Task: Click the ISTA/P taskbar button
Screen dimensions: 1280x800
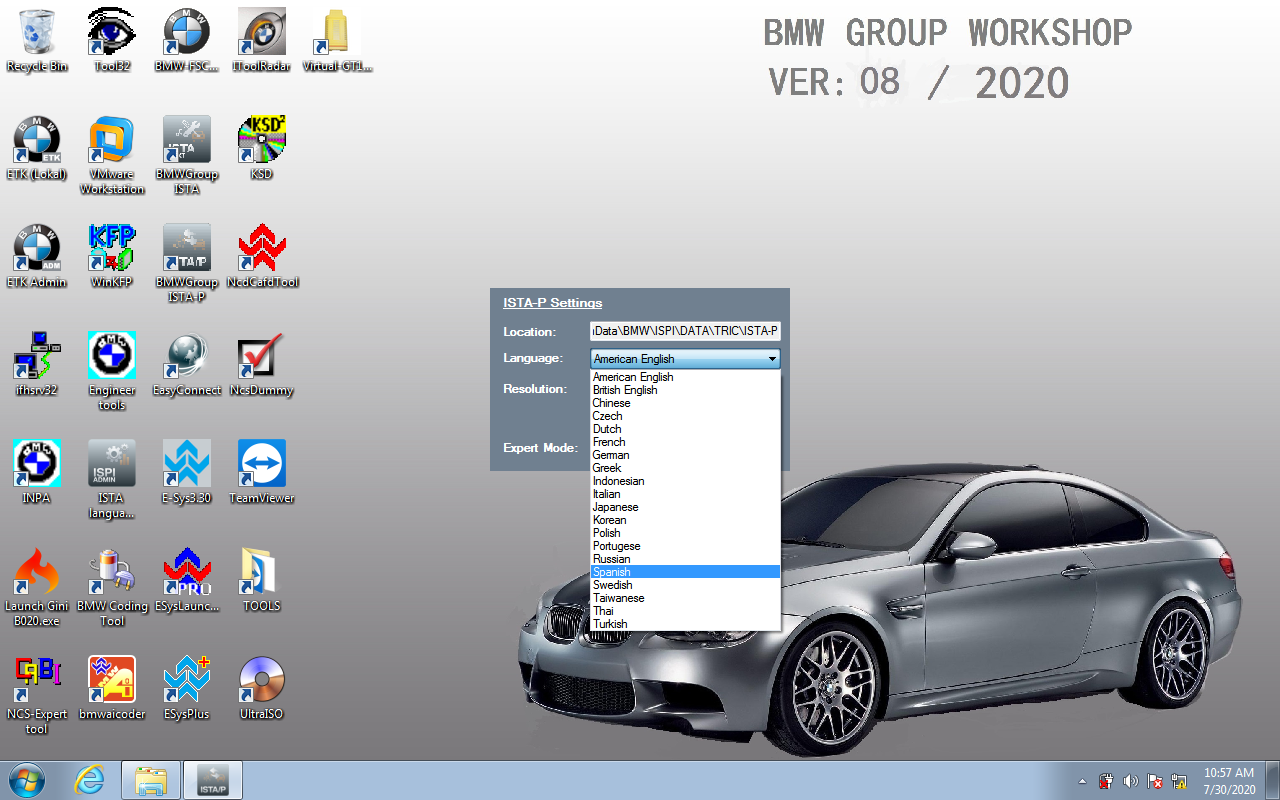Action: [212, 780]
